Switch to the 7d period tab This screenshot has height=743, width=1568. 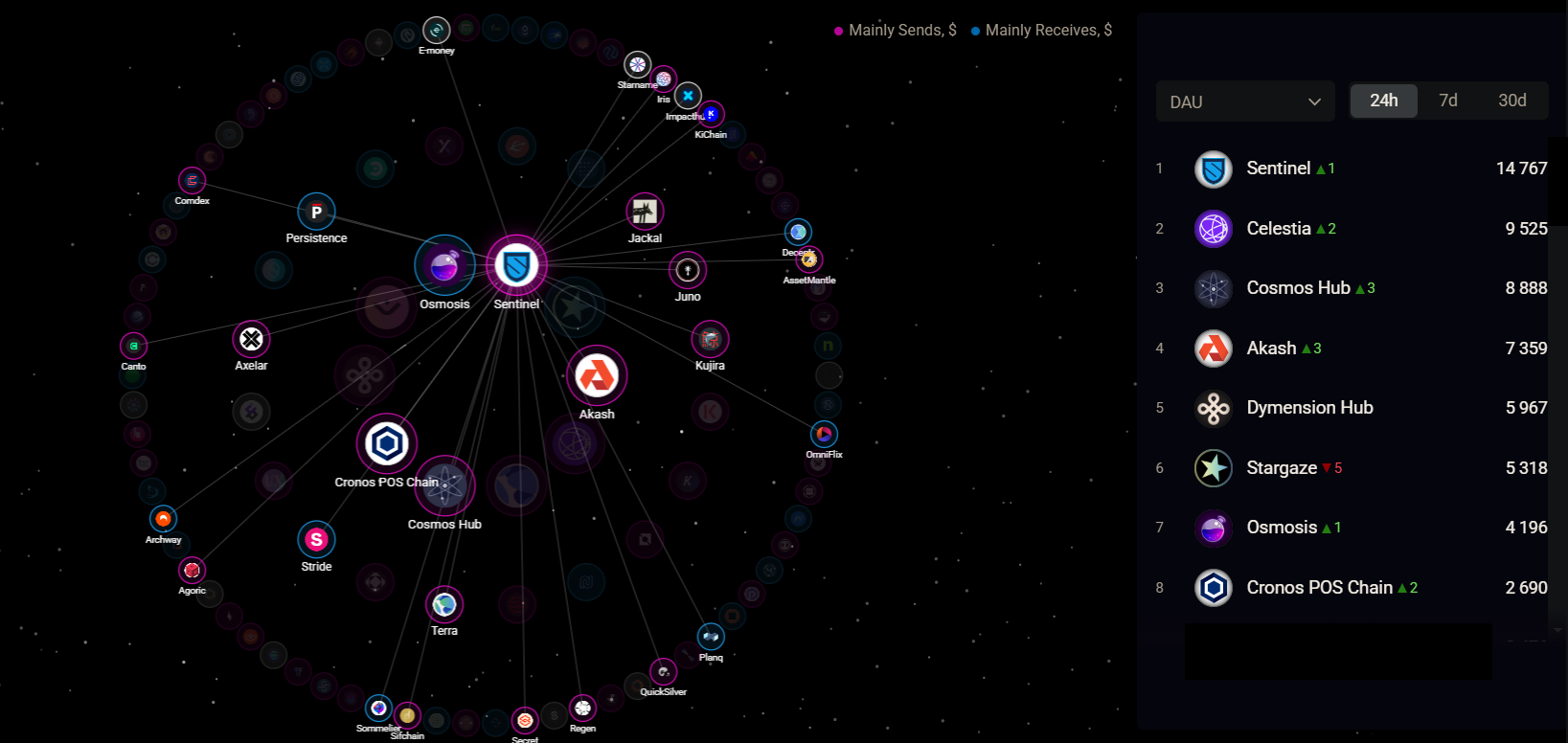point(1448,101)
